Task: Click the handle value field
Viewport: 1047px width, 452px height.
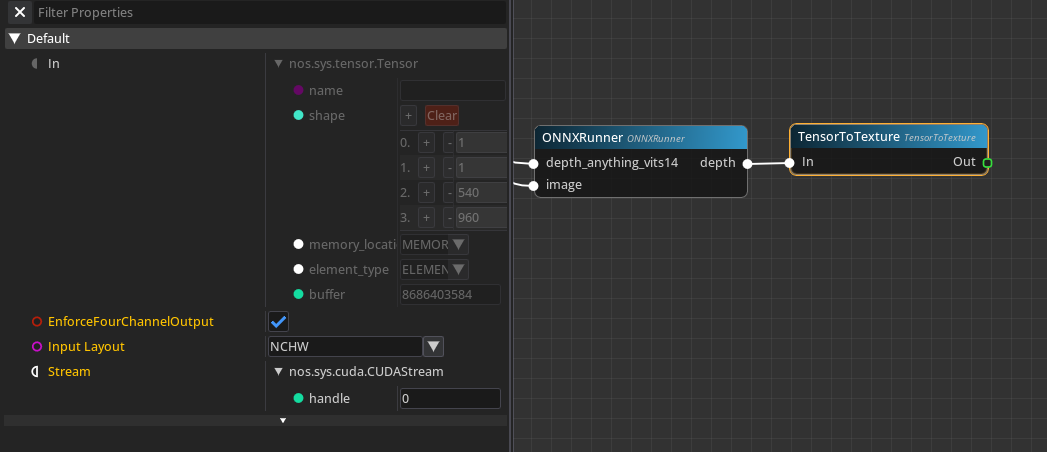Action: pos(450,399)
